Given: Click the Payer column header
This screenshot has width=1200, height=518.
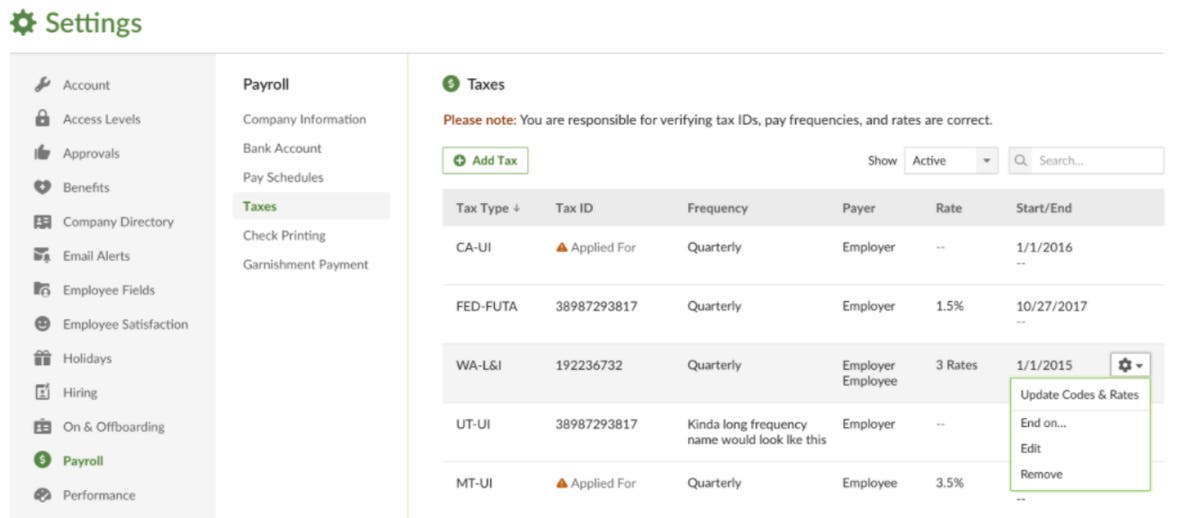Looking at the screenshot, I should (858, 209).
